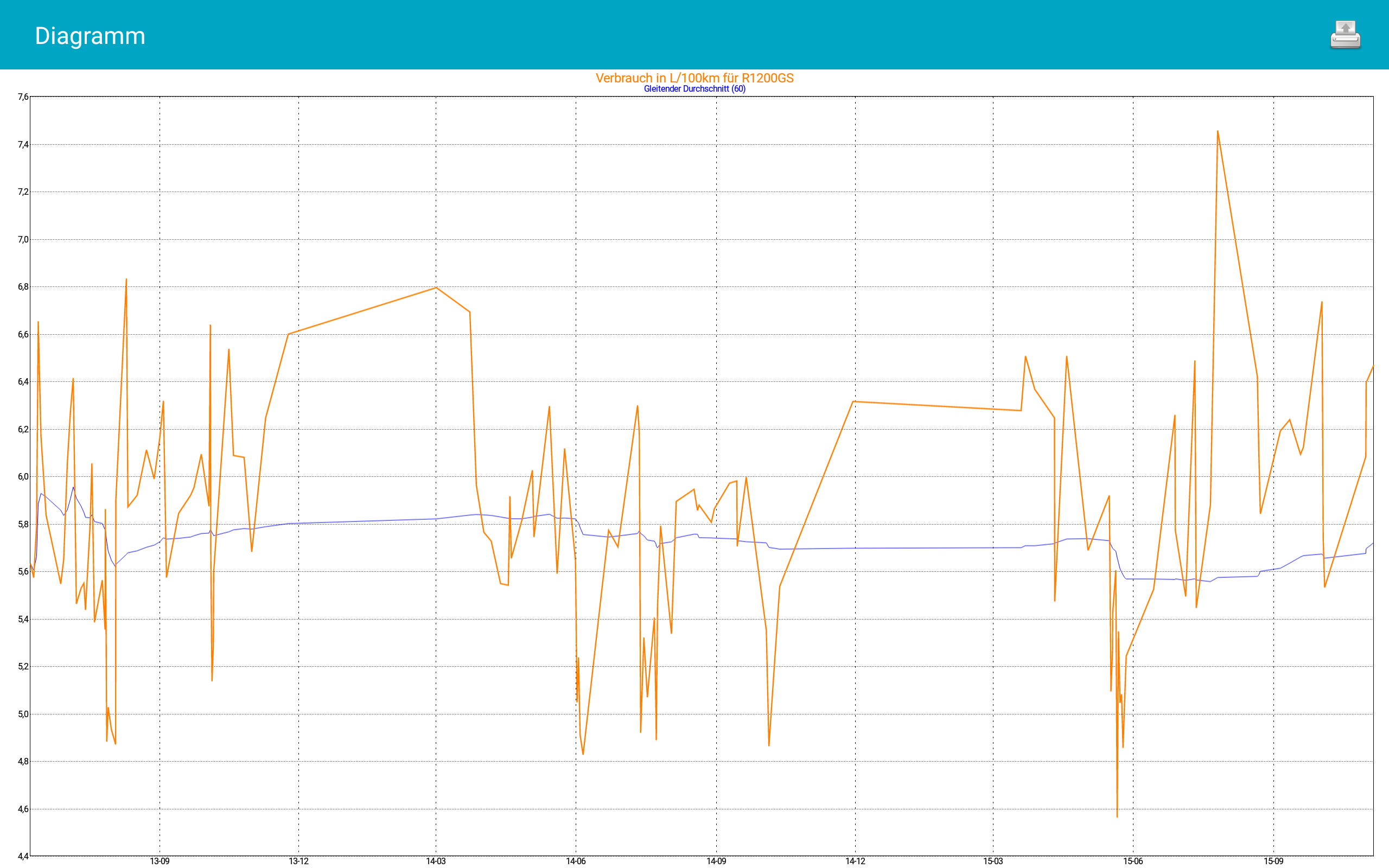Click the x-axis date label 15-06
Image resolution: width=1389 pixels, height=868 pixels.
(x=1133, y=861)
